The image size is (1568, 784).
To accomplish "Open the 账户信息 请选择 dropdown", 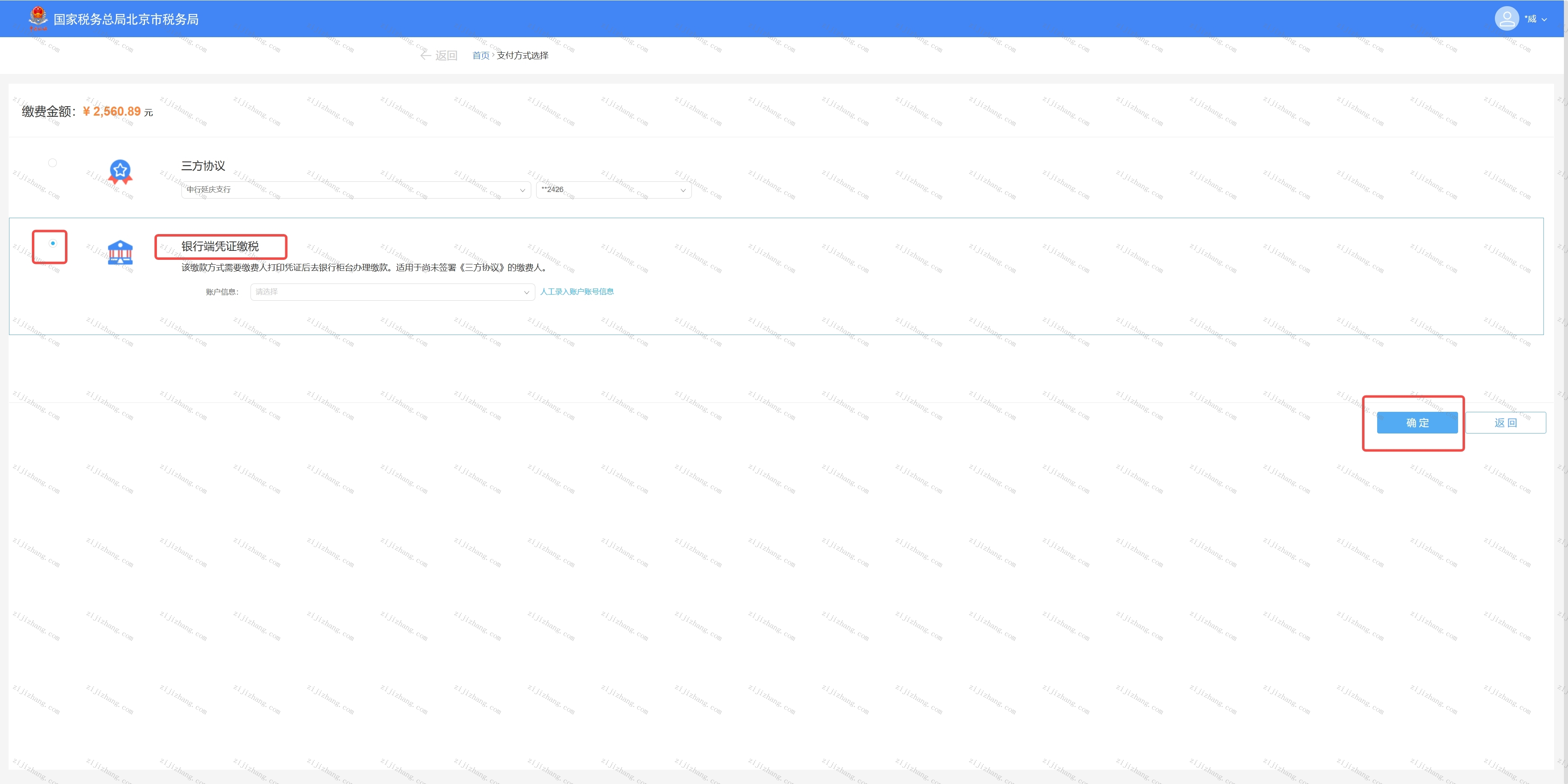I will (x=393, y=292).
